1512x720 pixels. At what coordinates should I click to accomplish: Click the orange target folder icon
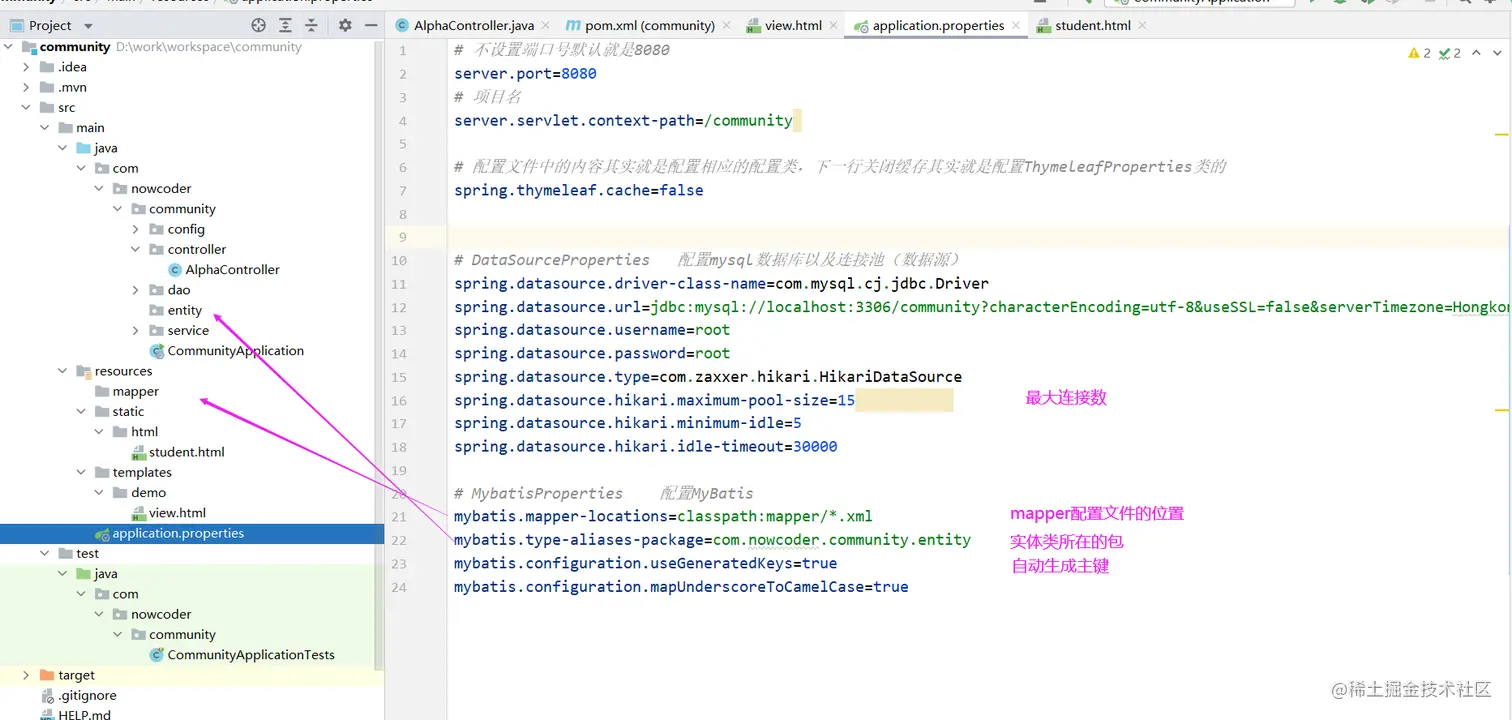point(47,675)
